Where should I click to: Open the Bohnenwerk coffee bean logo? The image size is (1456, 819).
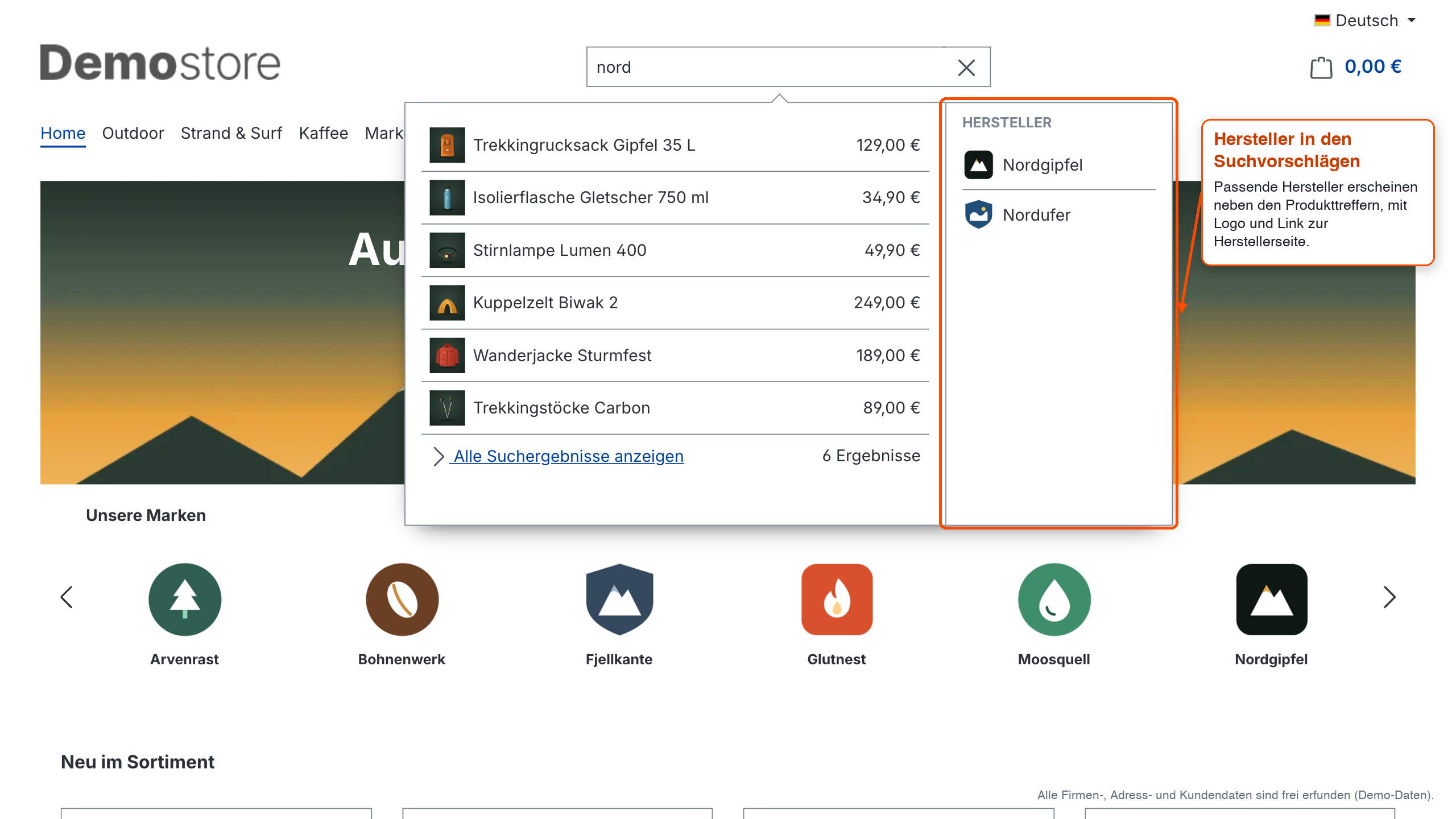click(402, 599)
